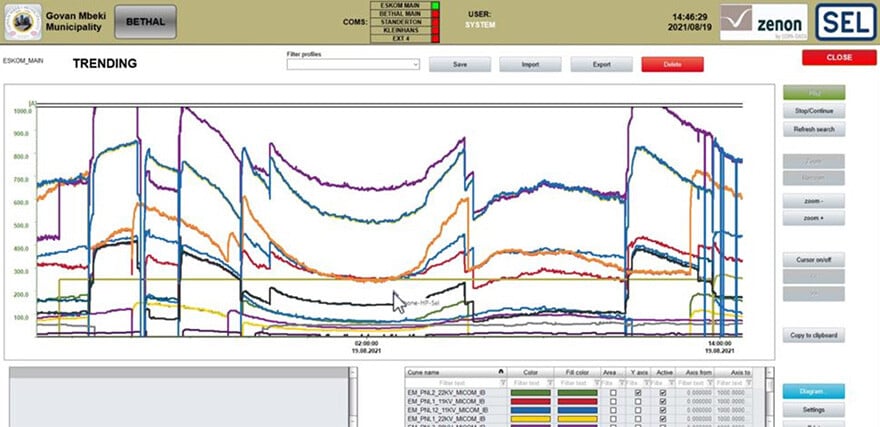
Task: Click the zoom + button
Action: coord(814,218)
